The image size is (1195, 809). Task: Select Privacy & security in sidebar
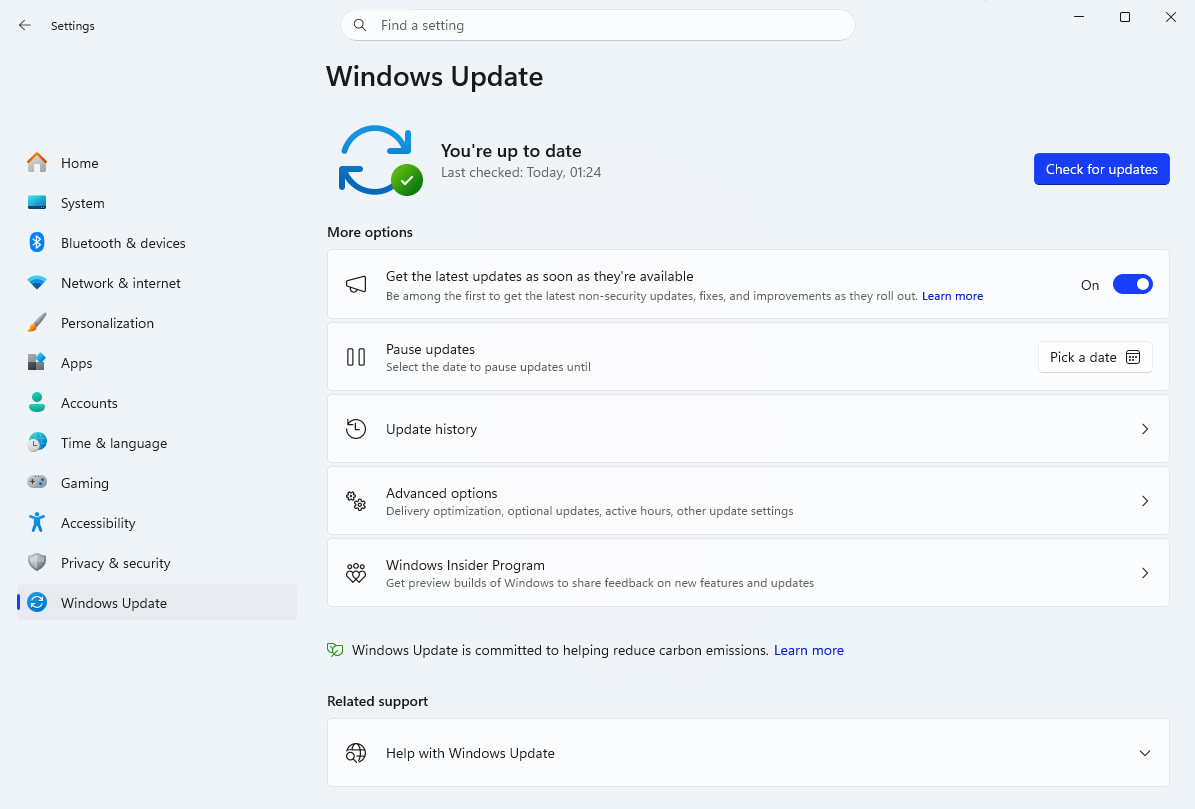click(156, 563)
